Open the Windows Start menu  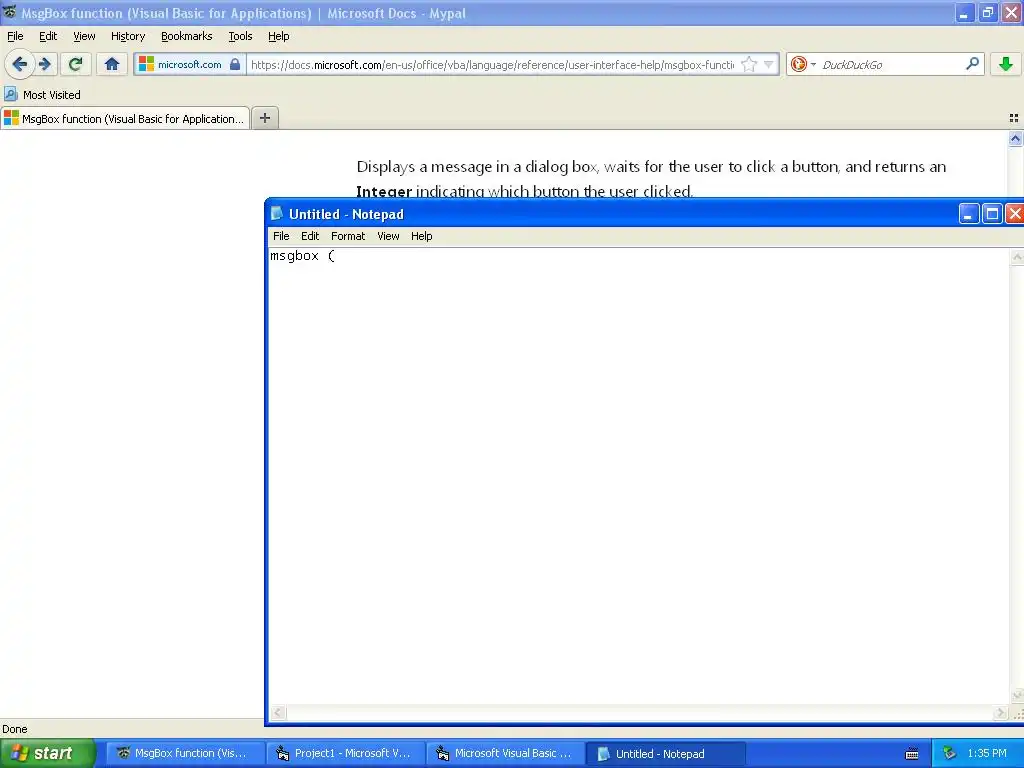point(48,753)
